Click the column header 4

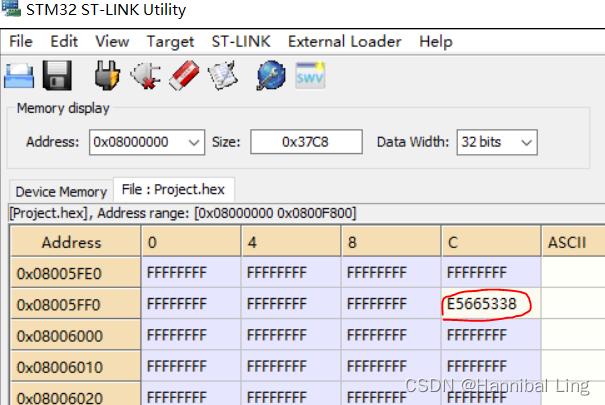coord(291,242)
